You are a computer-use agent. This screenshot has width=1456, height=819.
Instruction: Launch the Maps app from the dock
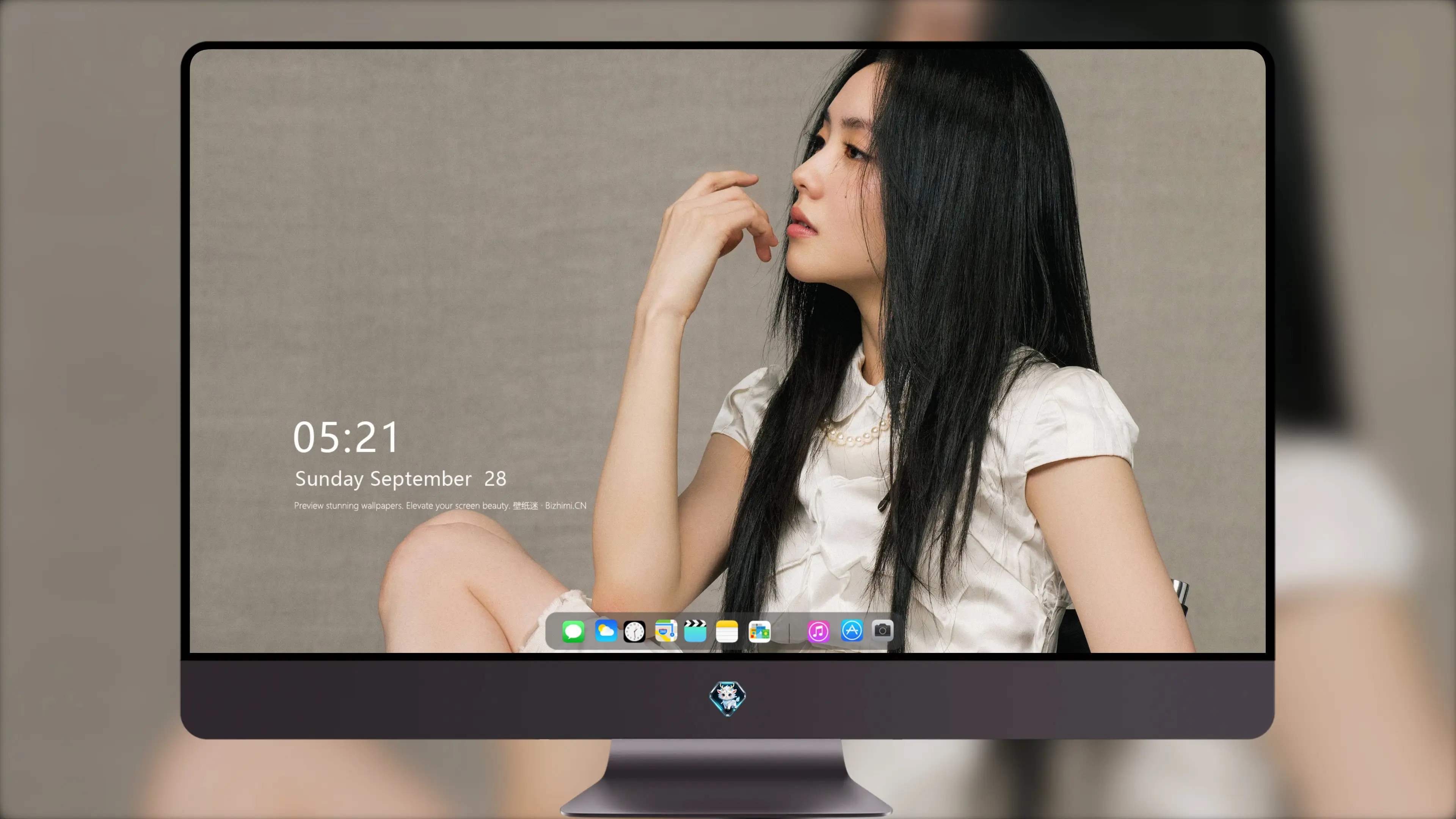666,631
